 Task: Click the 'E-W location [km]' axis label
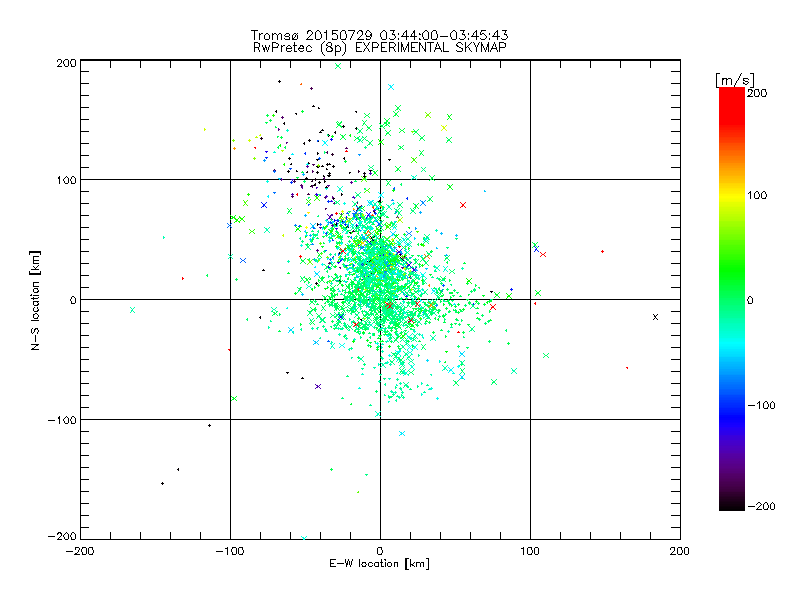379,564
